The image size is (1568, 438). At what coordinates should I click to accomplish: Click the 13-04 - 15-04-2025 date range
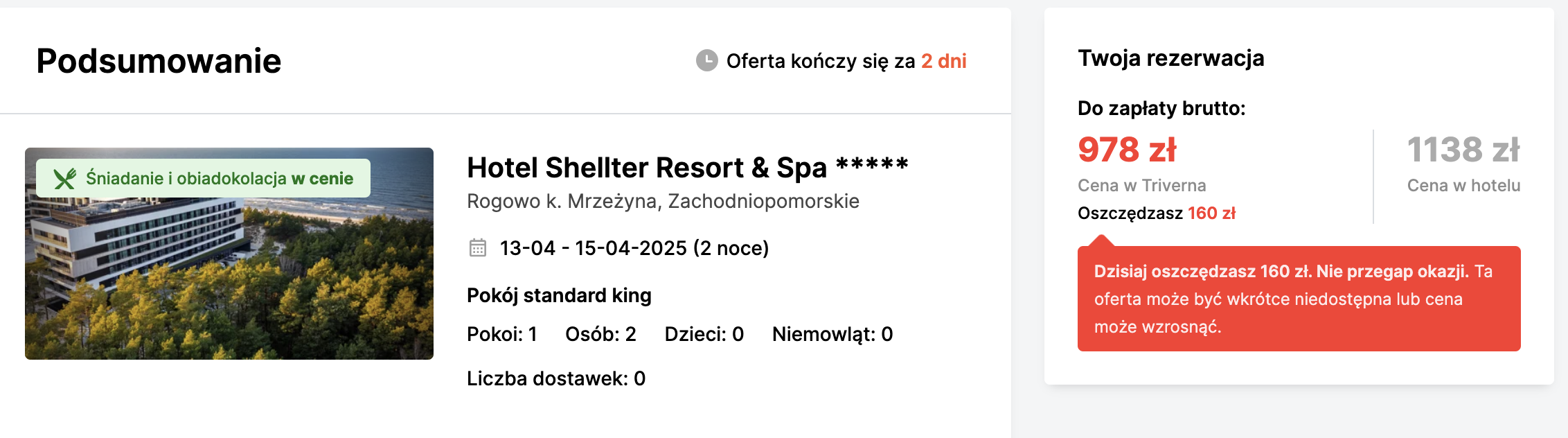coord(594,248)
